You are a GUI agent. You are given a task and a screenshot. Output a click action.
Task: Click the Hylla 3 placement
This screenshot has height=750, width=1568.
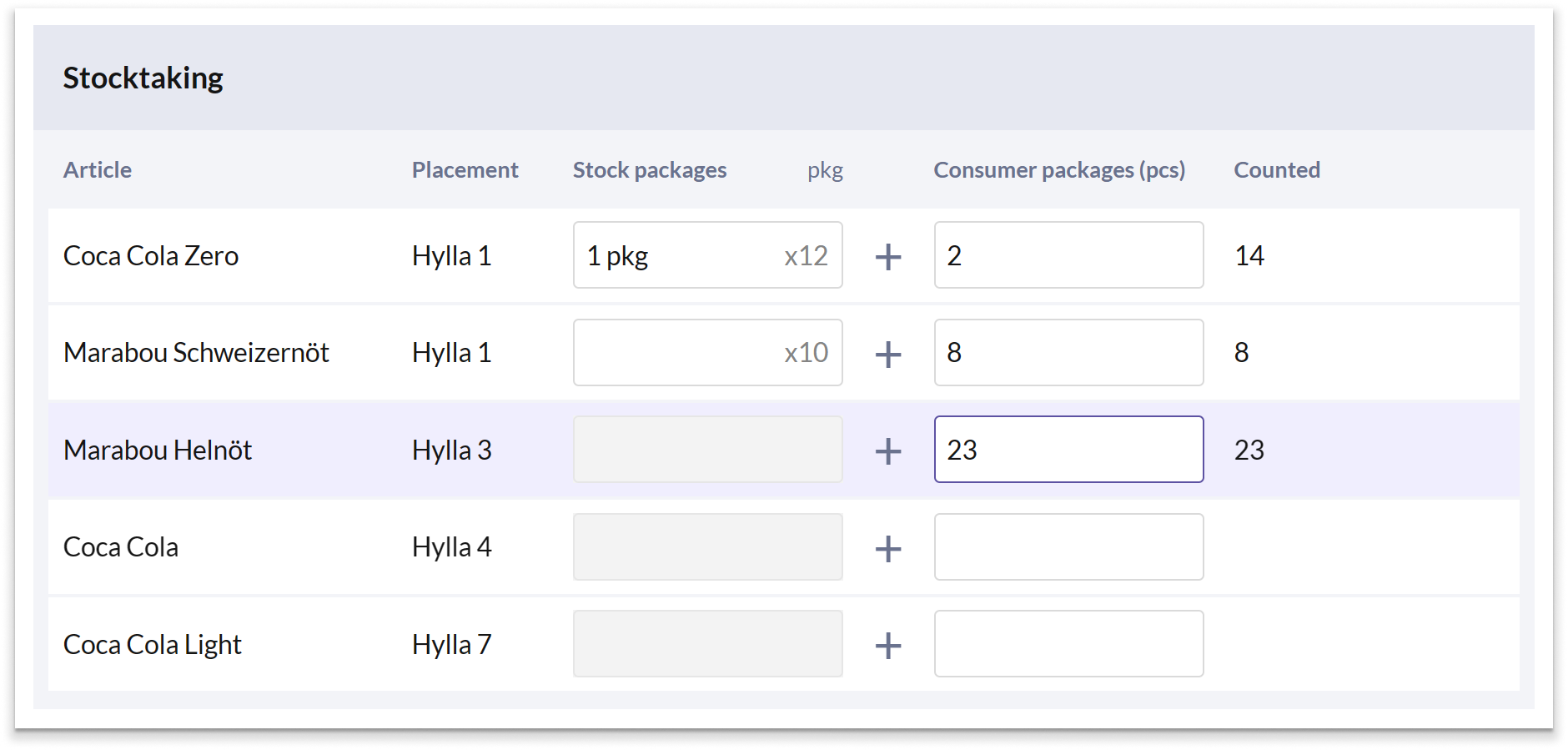tap(452, 451)
